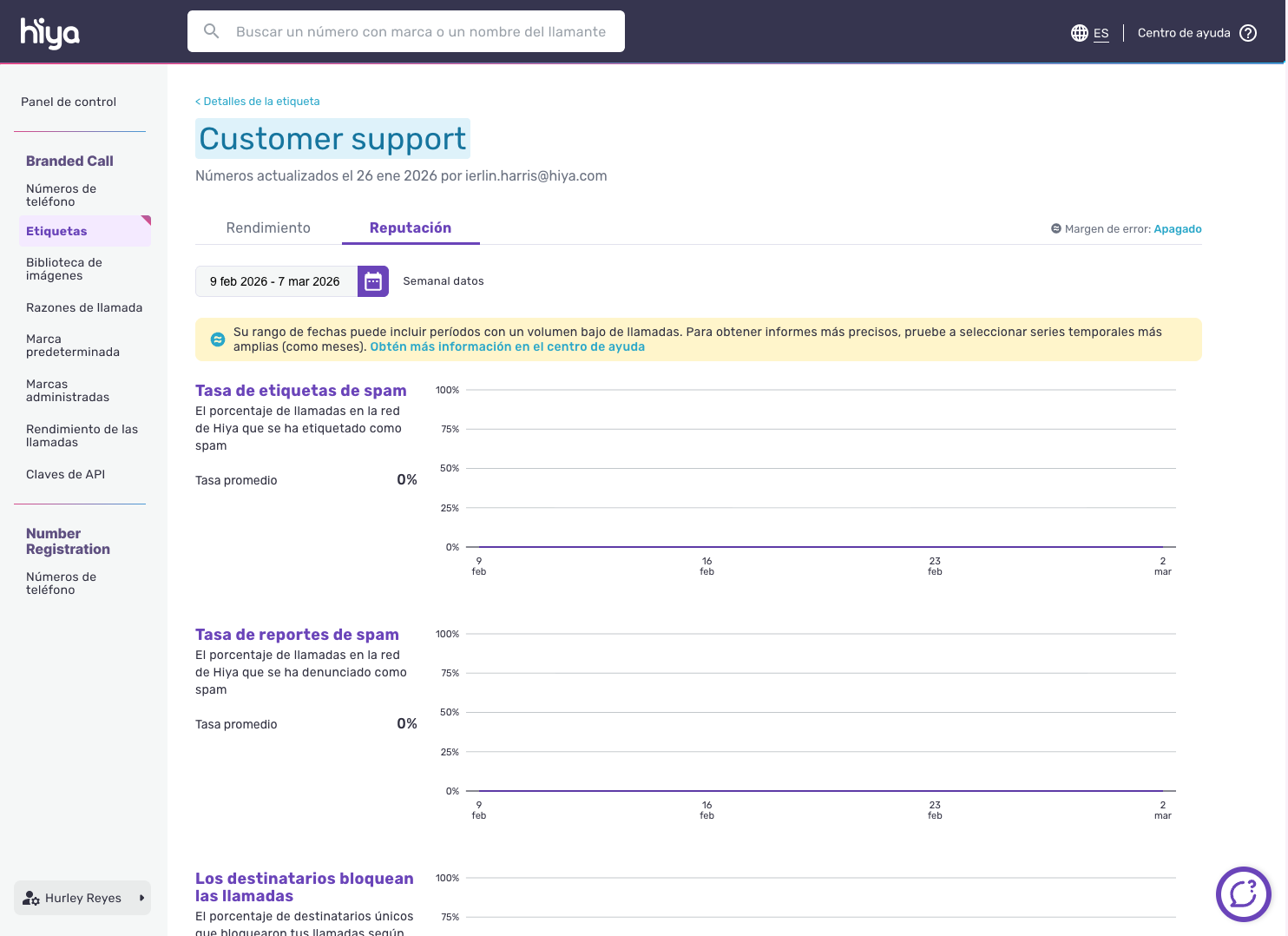Viewport: 1288px width, 936px height.
Task: Switch to the Rendimiento tab
Action: point(268,227)
